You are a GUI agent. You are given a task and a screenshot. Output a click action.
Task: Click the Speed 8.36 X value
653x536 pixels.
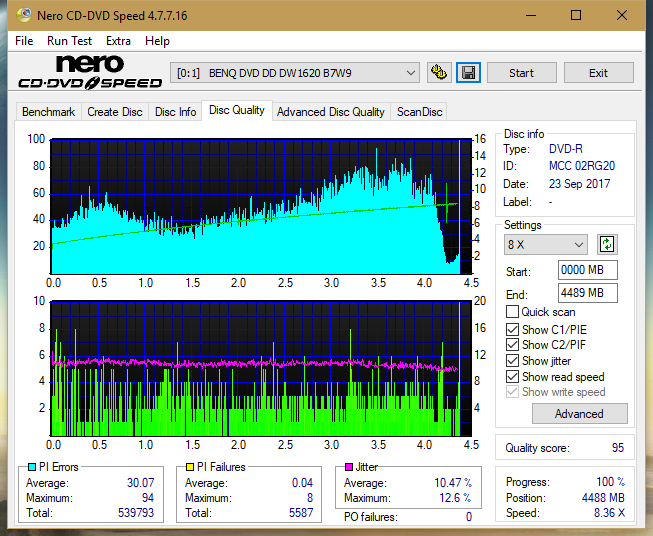[609, 513]
